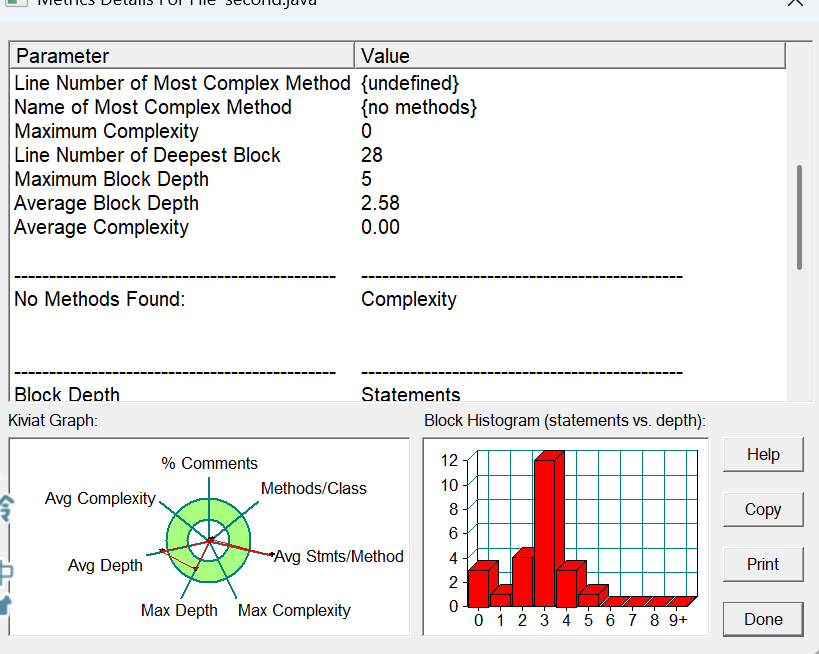Click the histogram bar at depth 2
This screenshot has width=819, height=654.
523,581
